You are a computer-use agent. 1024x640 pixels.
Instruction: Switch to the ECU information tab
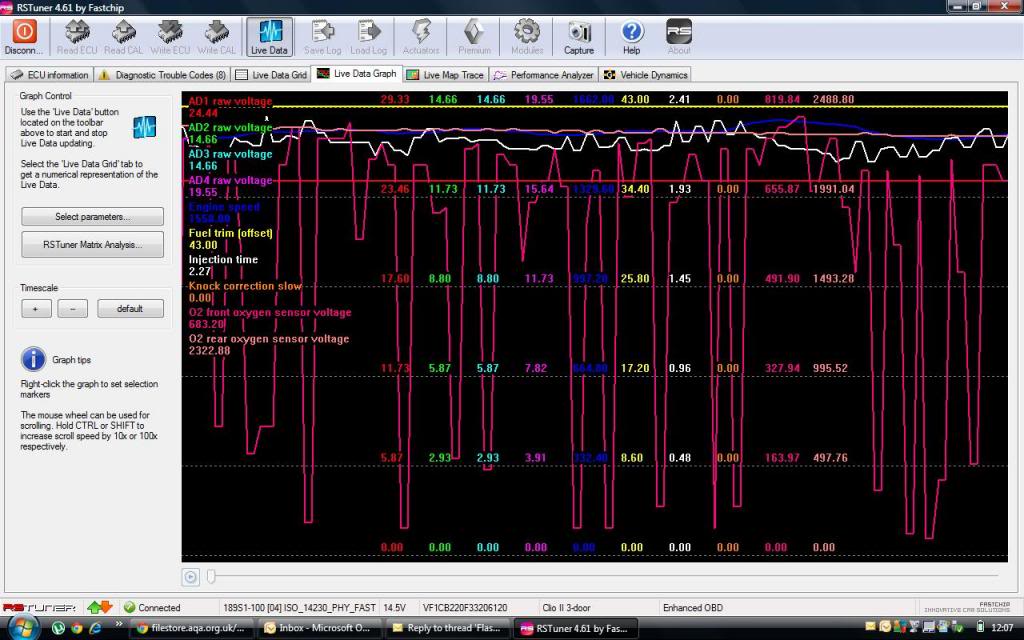click(x=50, y=75)
